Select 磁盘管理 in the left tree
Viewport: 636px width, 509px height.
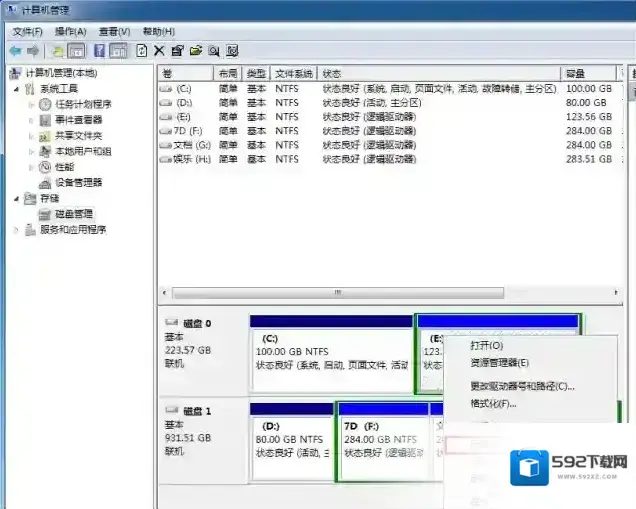[73, 214]
